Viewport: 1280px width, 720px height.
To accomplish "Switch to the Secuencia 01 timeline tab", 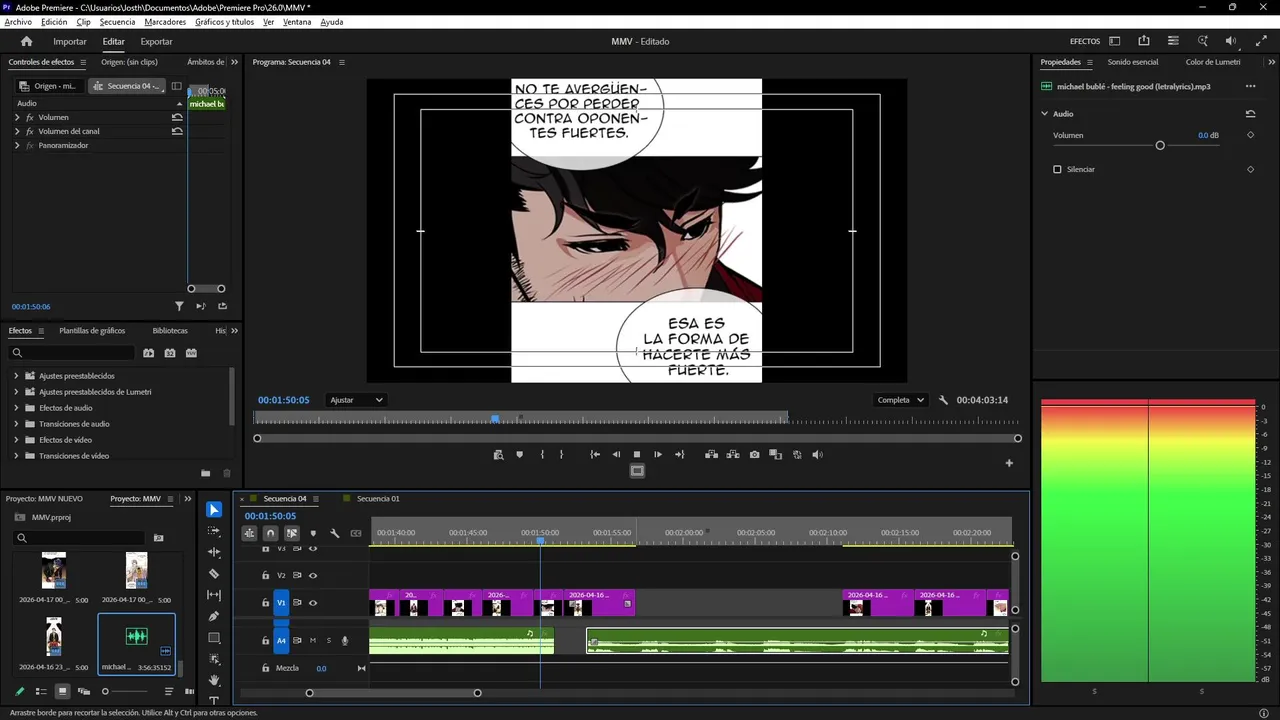I will pyautogui.click(x=378, y=499).
